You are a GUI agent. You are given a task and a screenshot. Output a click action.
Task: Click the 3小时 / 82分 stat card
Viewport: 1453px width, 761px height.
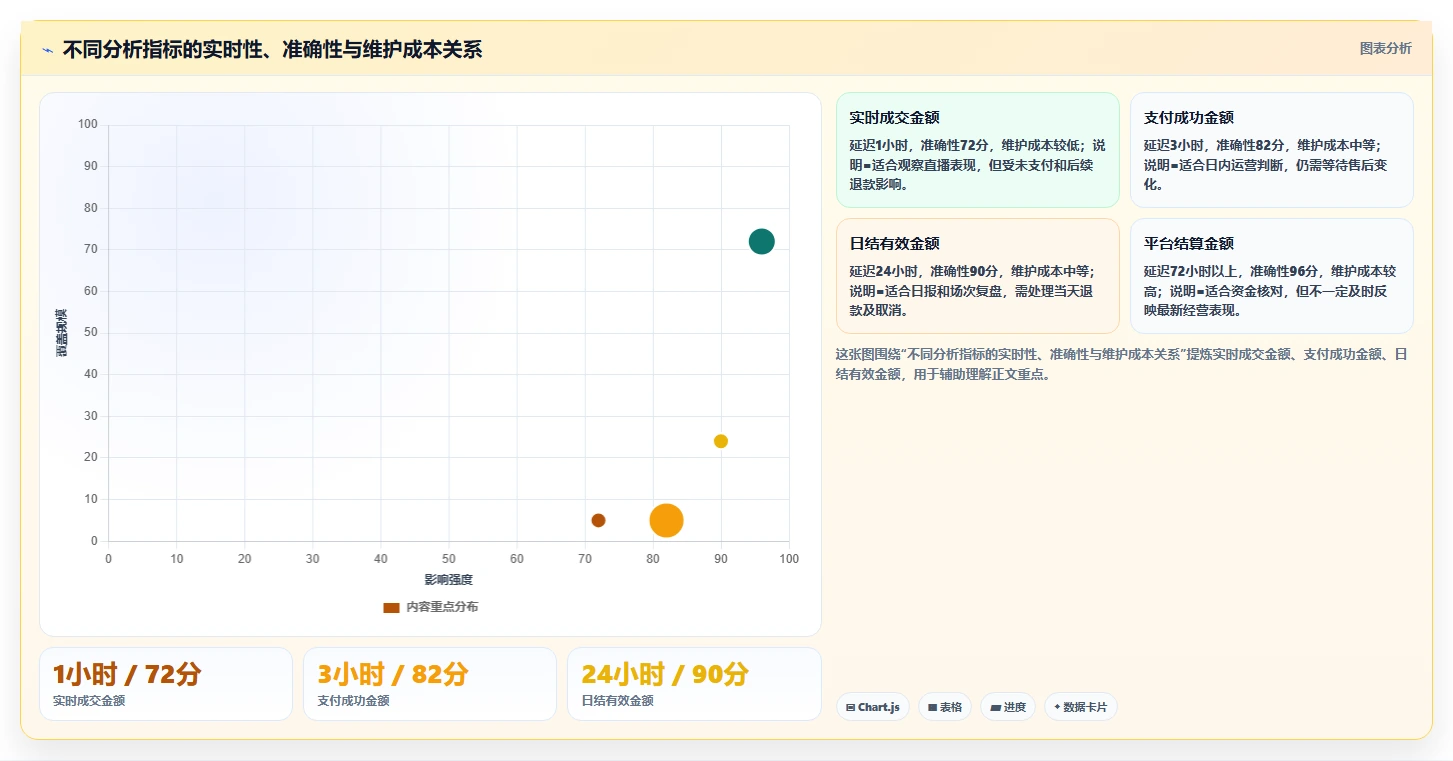click(430, 684)
